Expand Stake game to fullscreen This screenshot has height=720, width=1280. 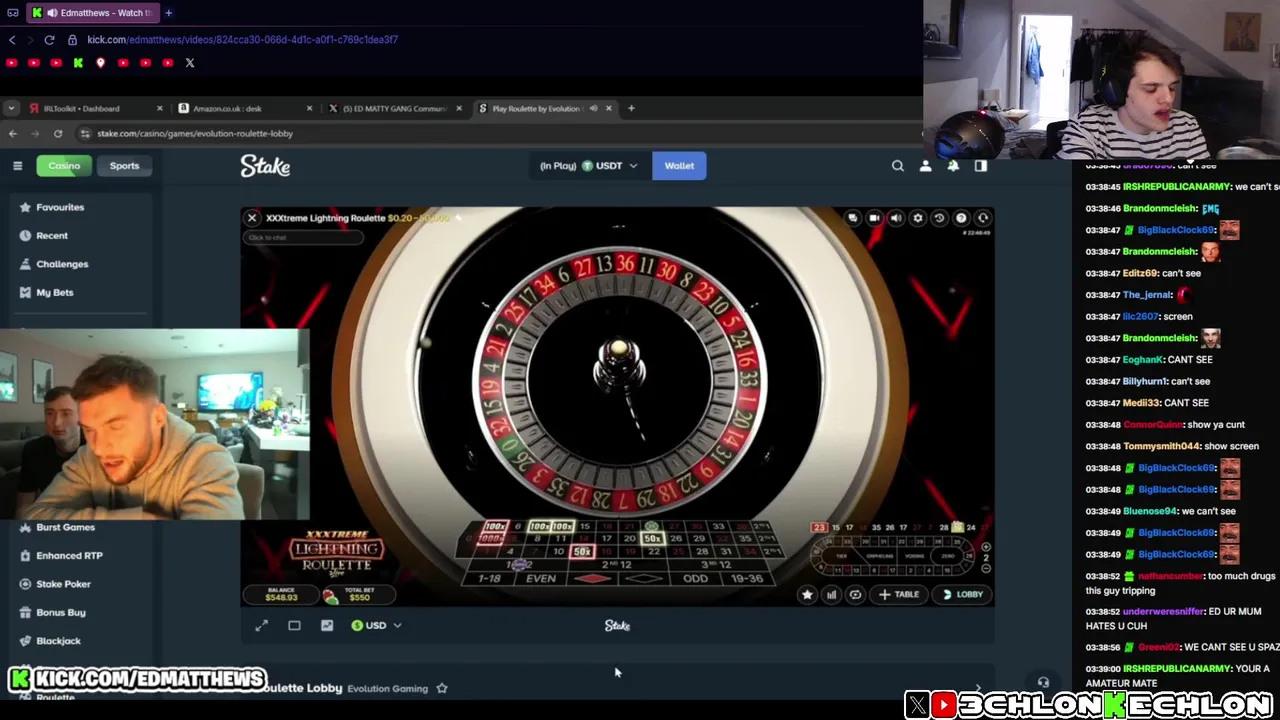(x=262, y=626)
